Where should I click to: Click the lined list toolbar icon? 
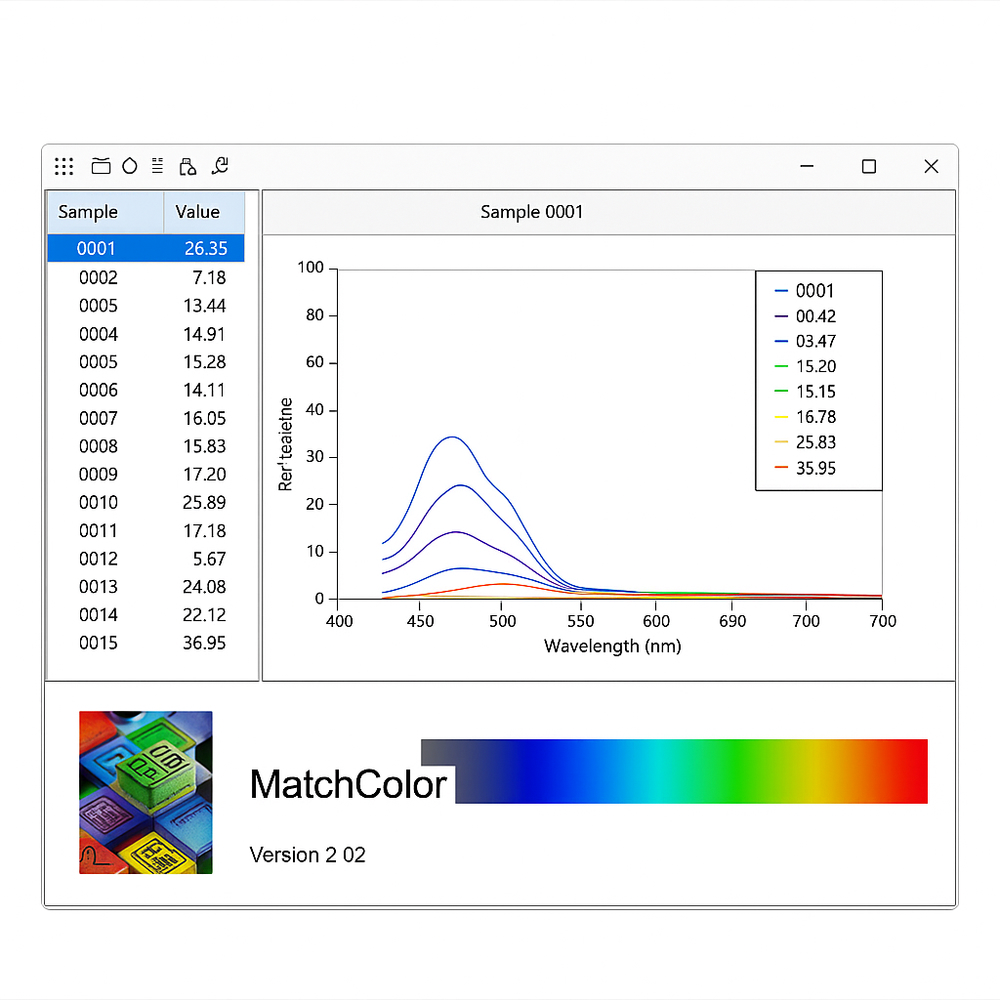158,166
